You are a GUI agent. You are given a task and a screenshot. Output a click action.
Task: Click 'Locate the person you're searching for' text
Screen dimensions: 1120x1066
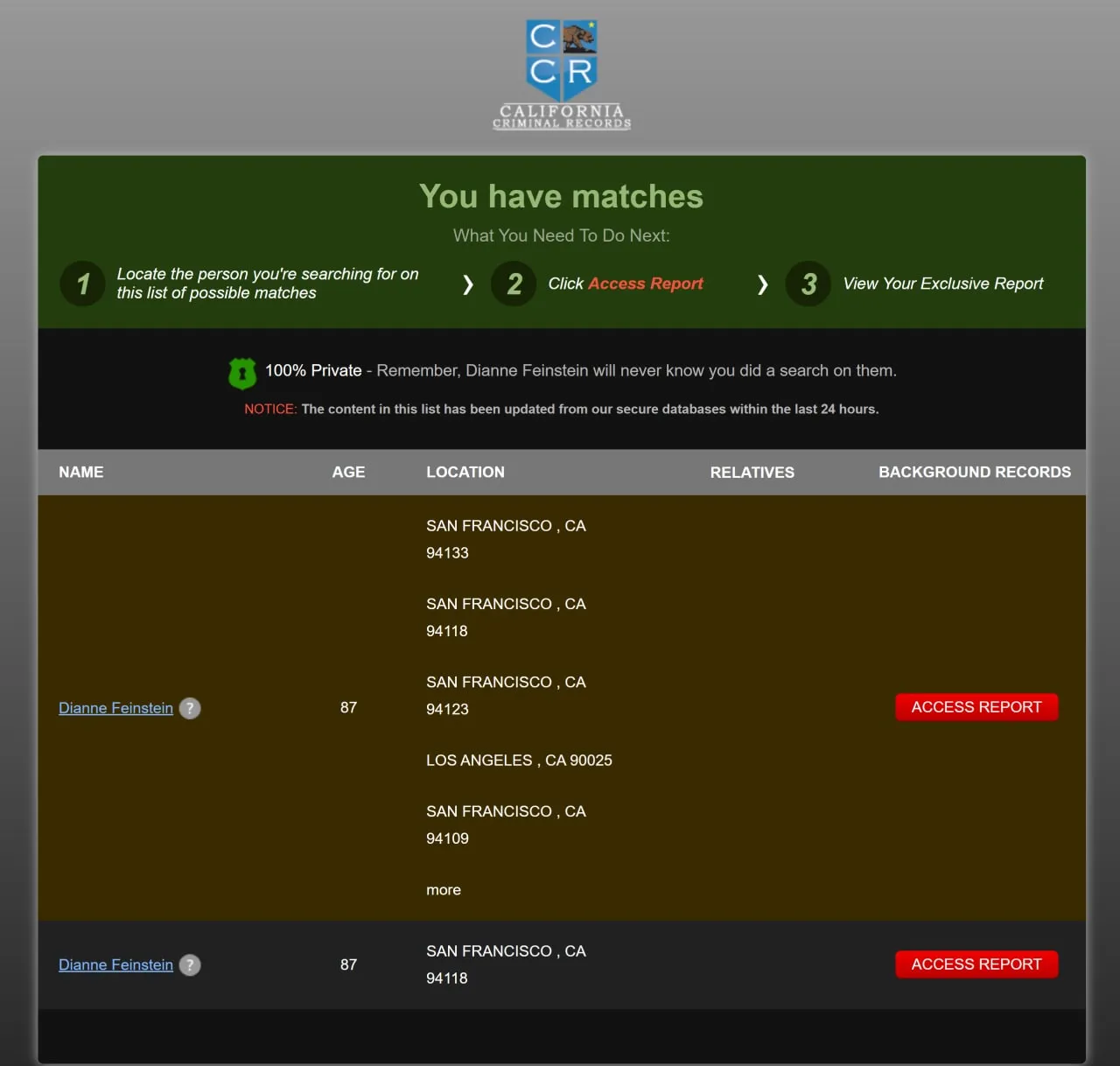[x=268, y=284]
